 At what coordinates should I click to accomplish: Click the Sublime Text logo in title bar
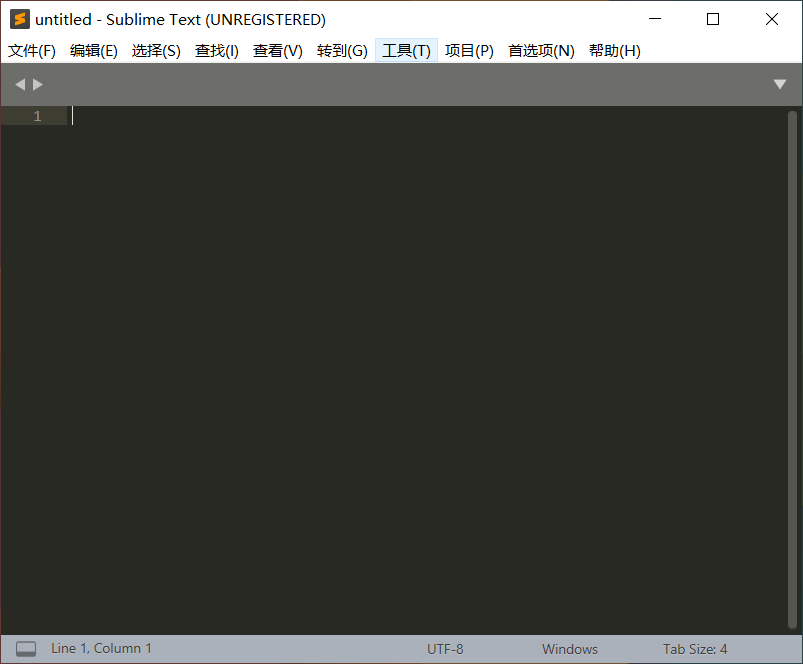tap(19, 19)
